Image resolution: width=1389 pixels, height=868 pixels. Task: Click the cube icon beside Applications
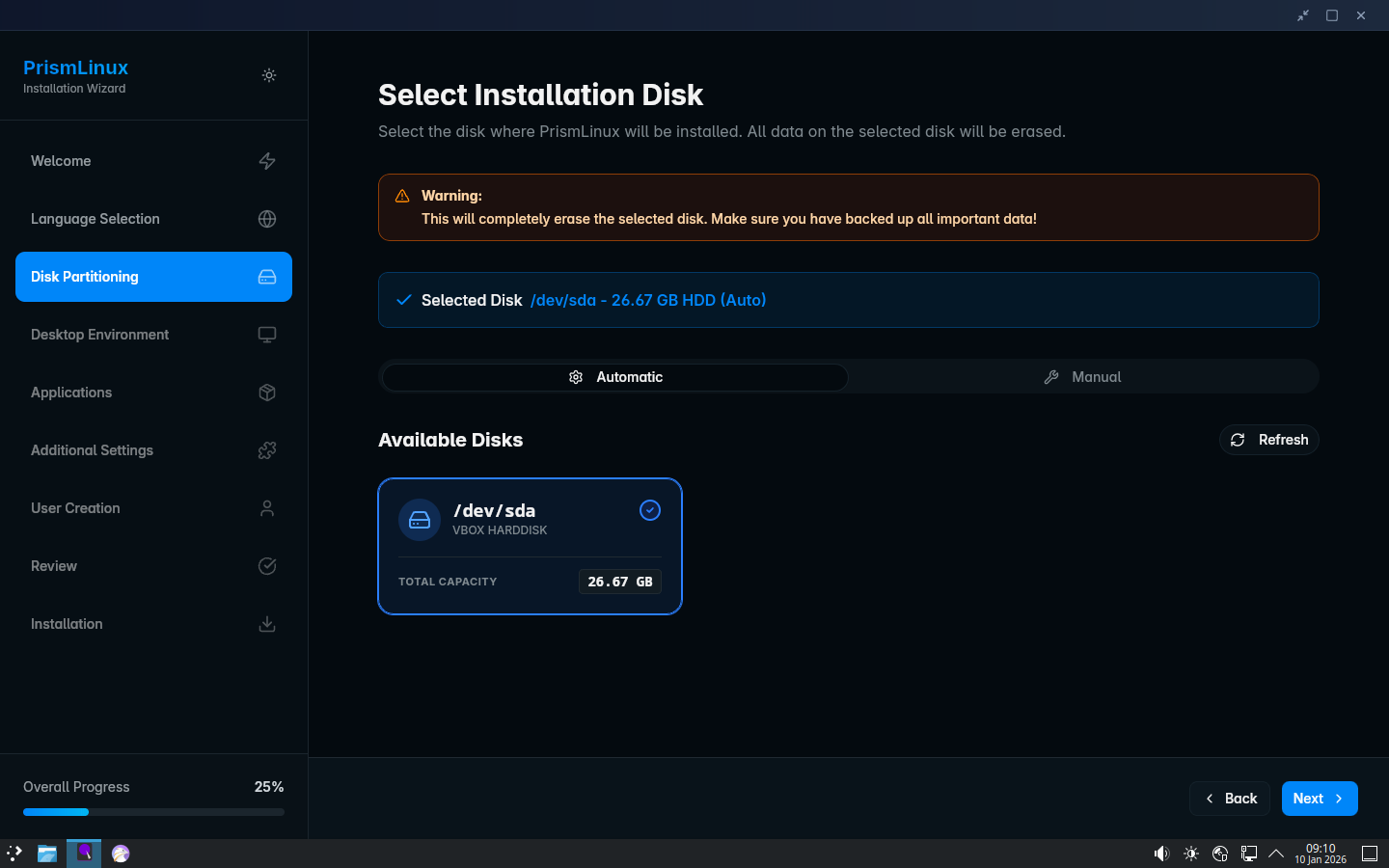pos(267,393)
